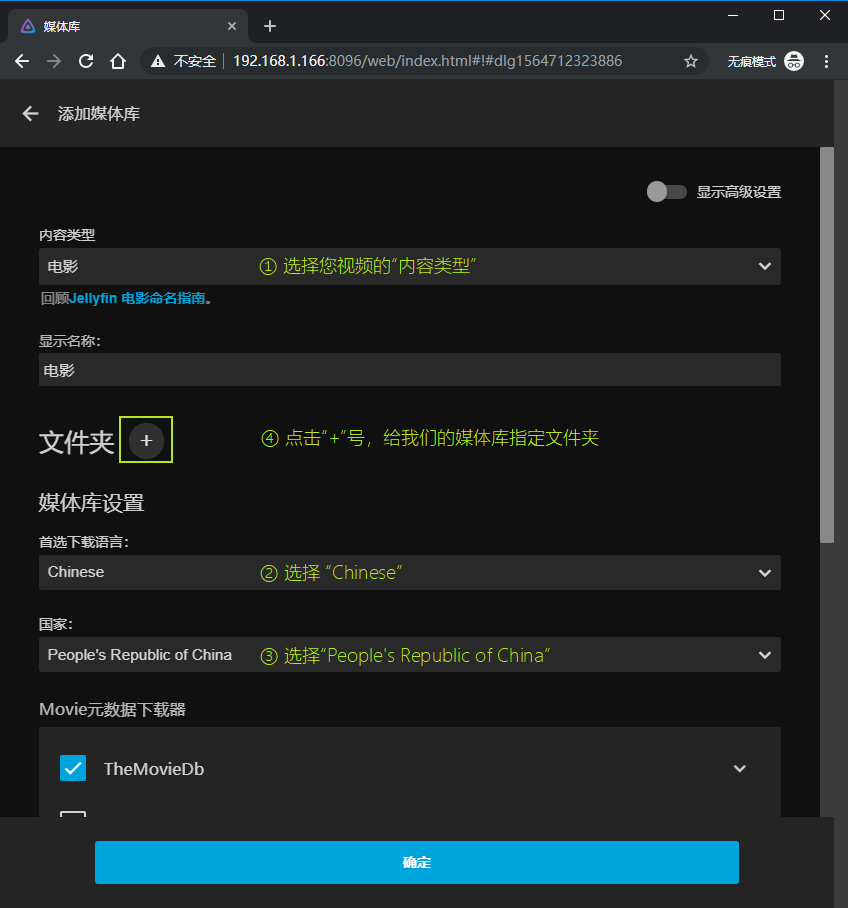The width and height of the screenshot is (848, 908).
Task: Open the content type dropdown
Action: (x=409, y=266)
